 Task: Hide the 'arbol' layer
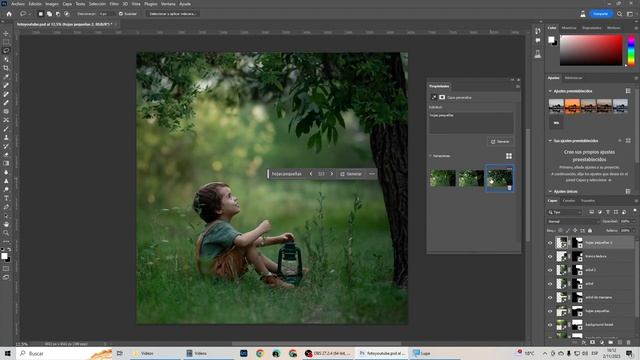[x=550, y=284]
